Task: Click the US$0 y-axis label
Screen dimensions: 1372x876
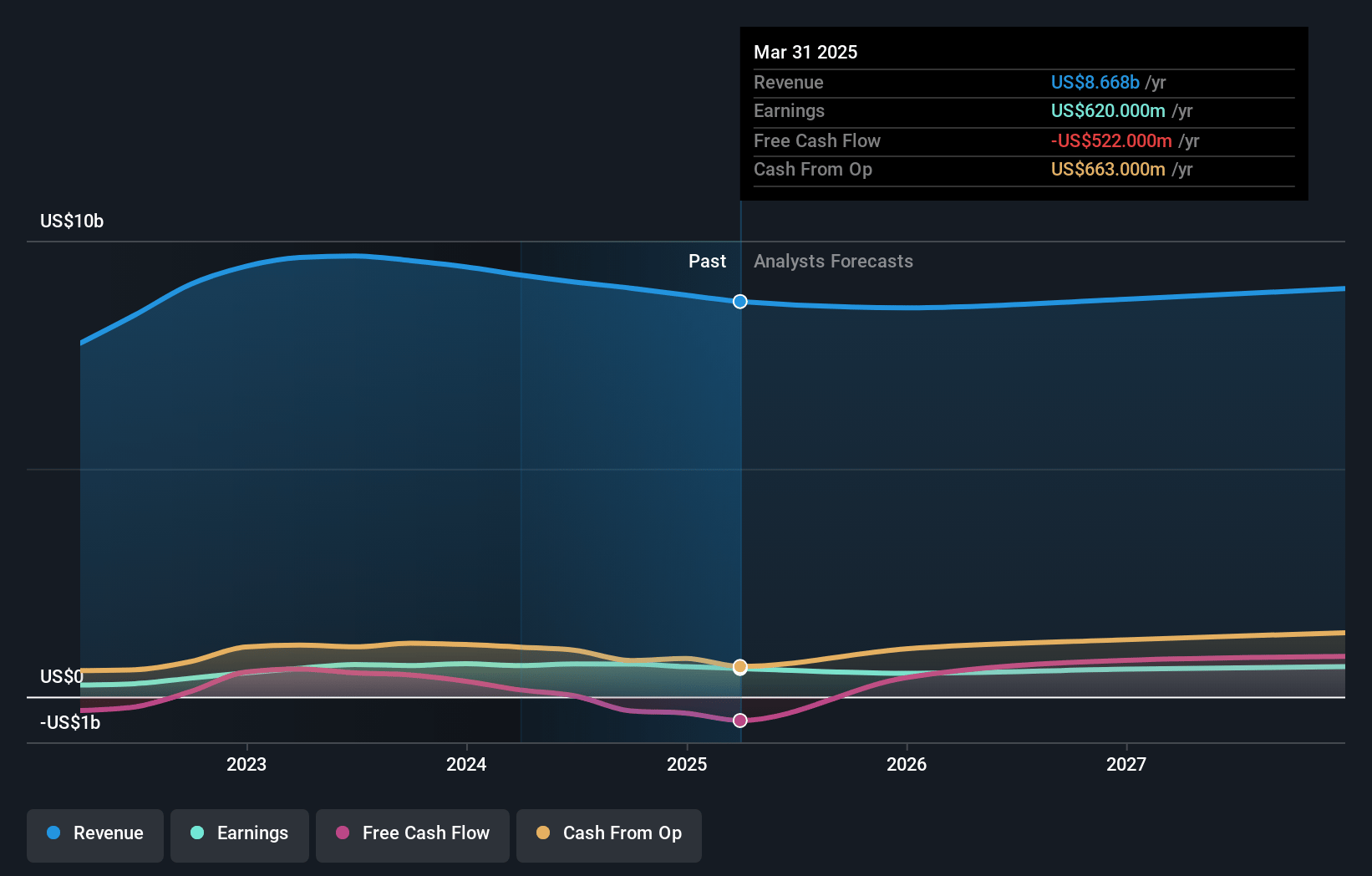Action: (62, 676)
